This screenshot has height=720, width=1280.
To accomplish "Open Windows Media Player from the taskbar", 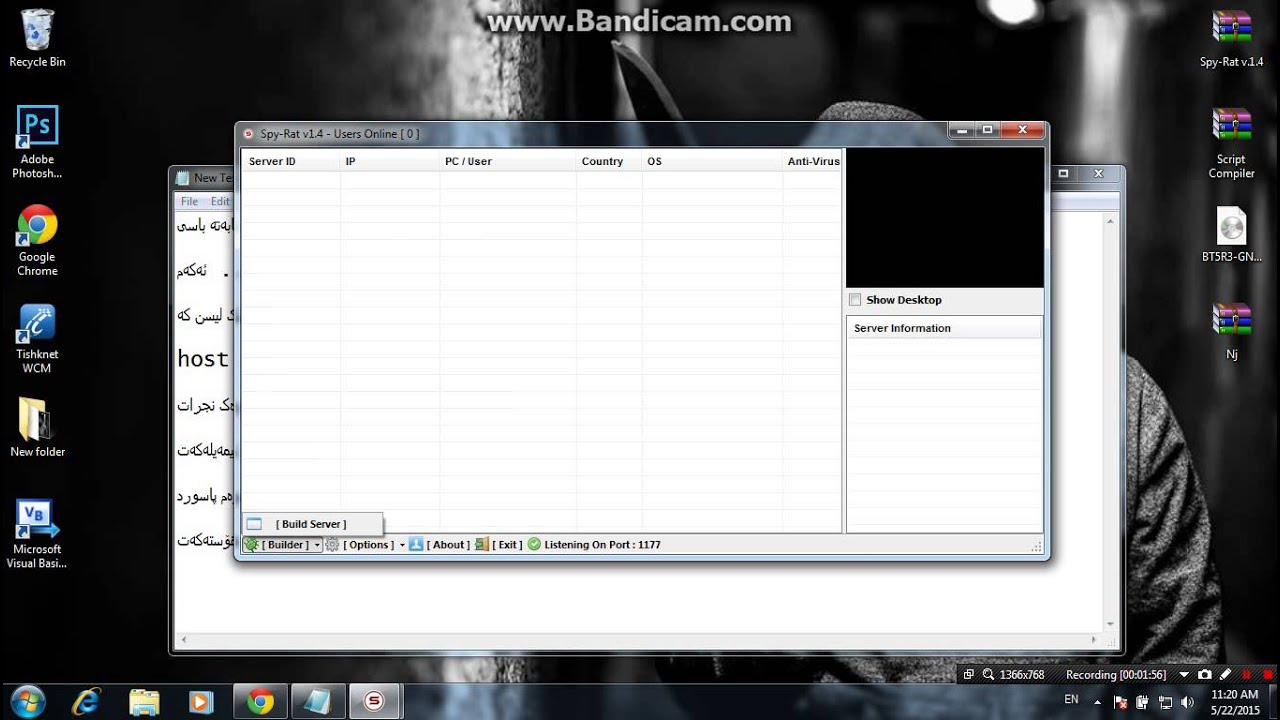I will (201, 702).
